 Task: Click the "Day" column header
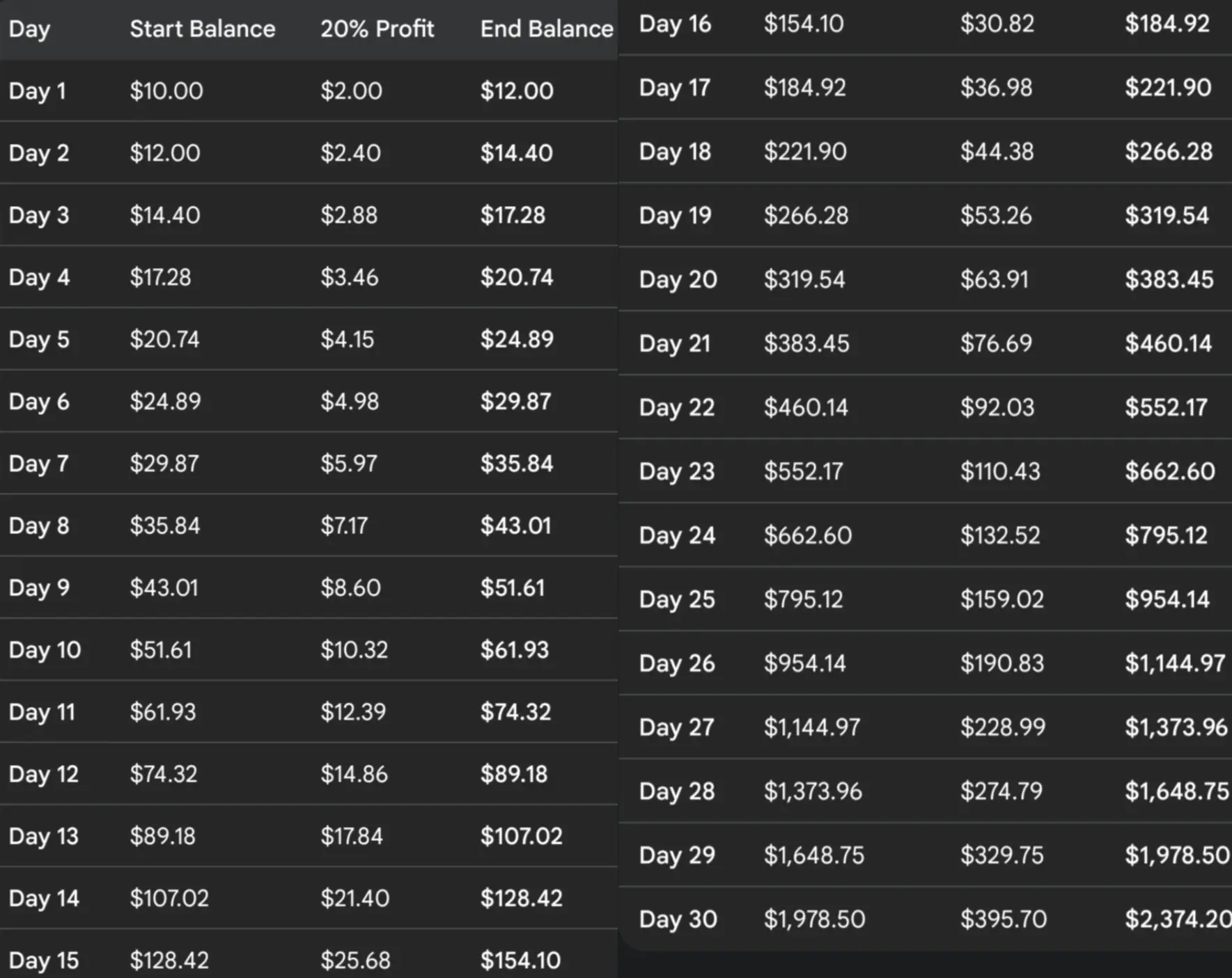29,29
